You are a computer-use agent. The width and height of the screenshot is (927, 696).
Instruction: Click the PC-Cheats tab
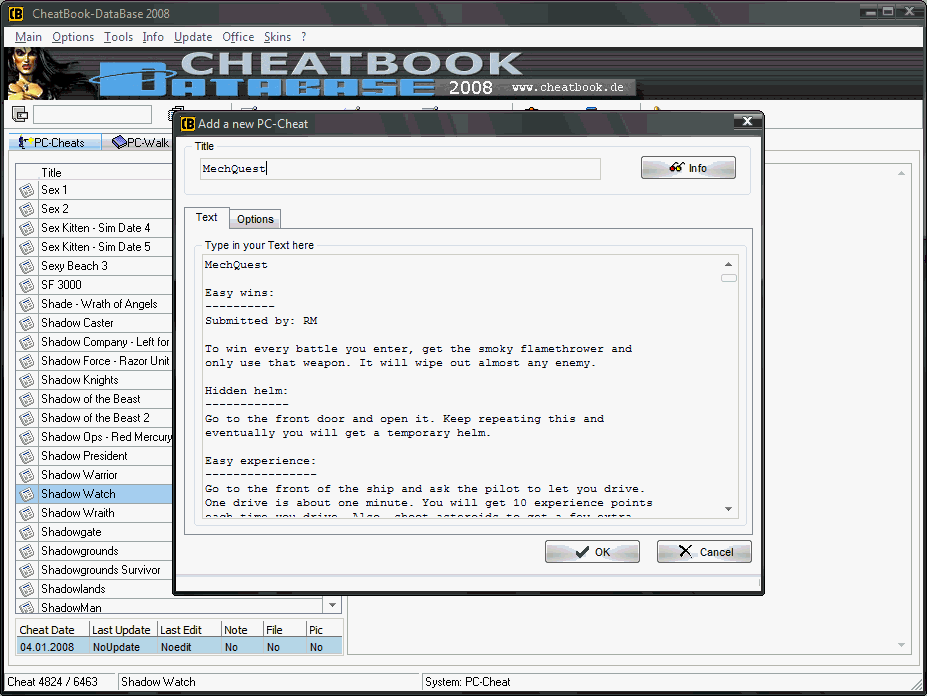tap(55, 143)
